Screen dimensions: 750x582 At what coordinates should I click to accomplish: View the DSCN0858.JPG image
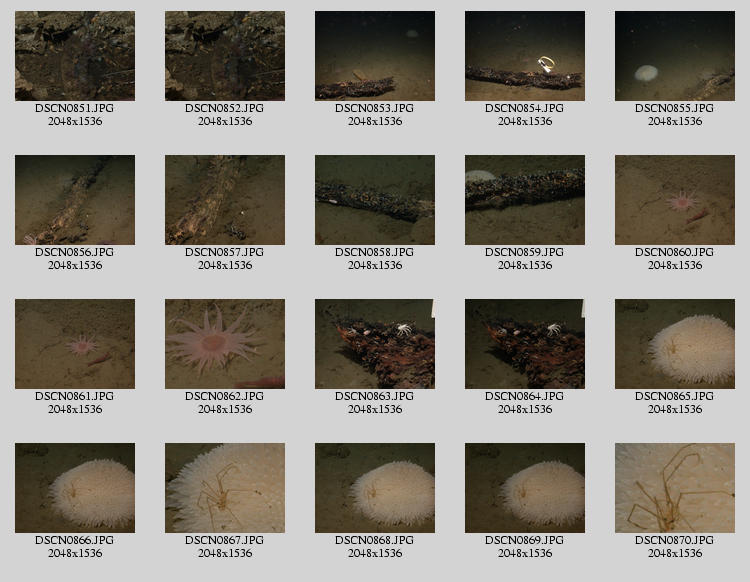coord(375,200)
